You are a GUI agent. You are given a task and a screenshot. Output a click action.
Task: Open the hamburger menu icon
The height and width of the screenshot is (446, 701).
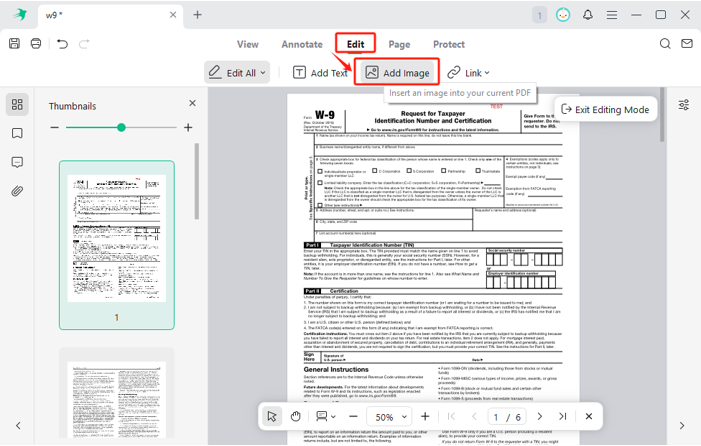tap(612, 15)
